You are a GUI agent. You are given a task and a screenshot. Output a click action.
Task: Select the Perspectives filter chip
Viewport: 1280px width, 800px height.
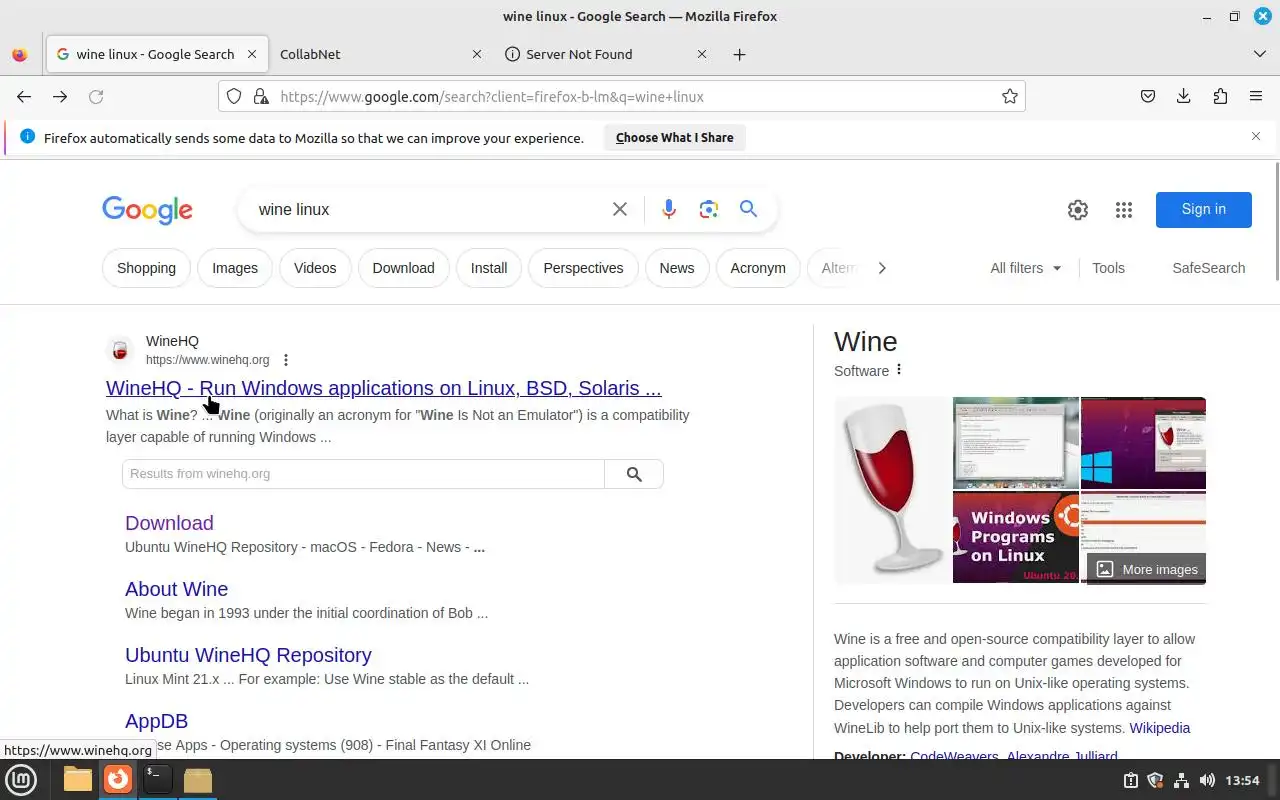[x=583, y=268]
